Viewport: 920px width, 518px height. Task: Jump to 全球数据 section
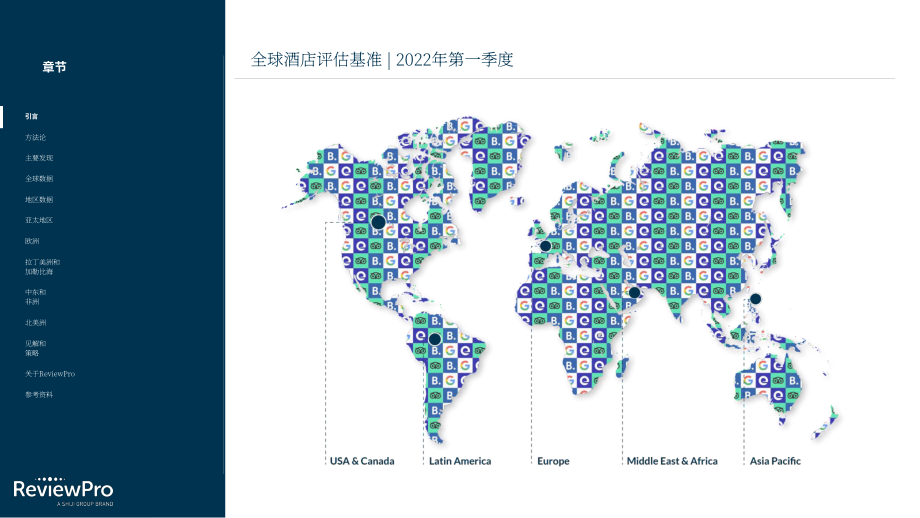39,178
